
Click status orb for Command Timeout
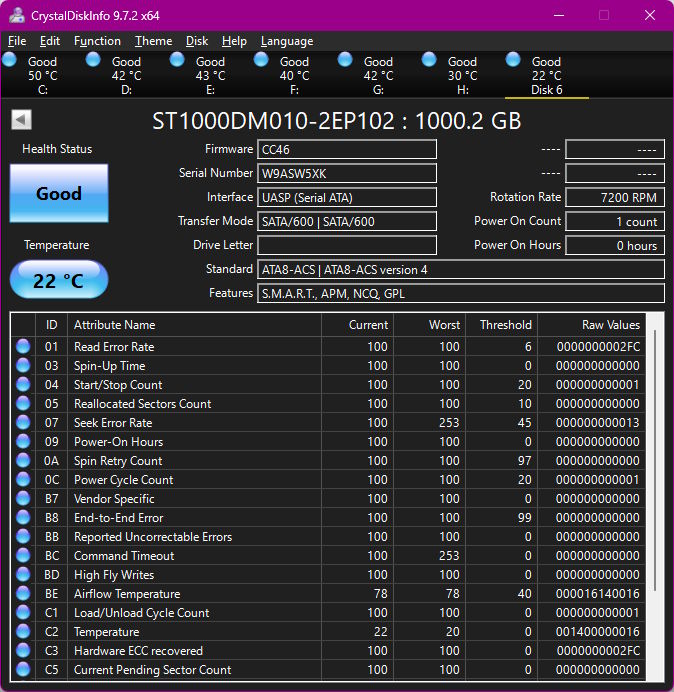(x=23, y=555)
